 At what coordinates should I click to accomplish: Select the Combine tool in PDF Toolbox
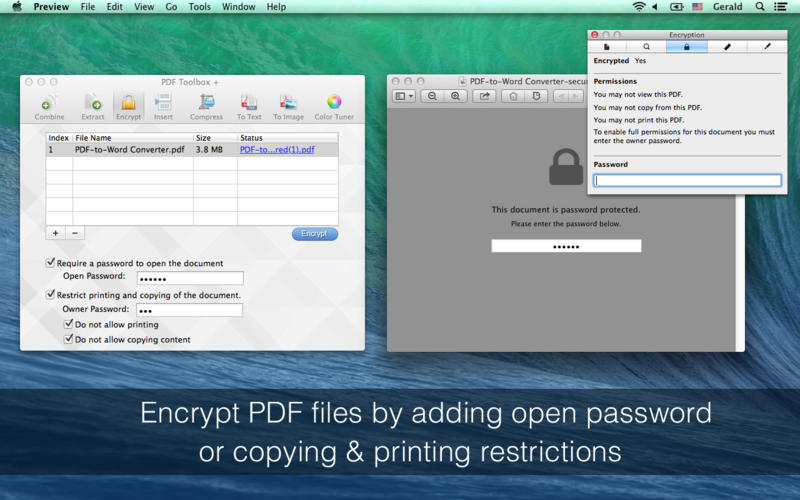tap(49, 105)
